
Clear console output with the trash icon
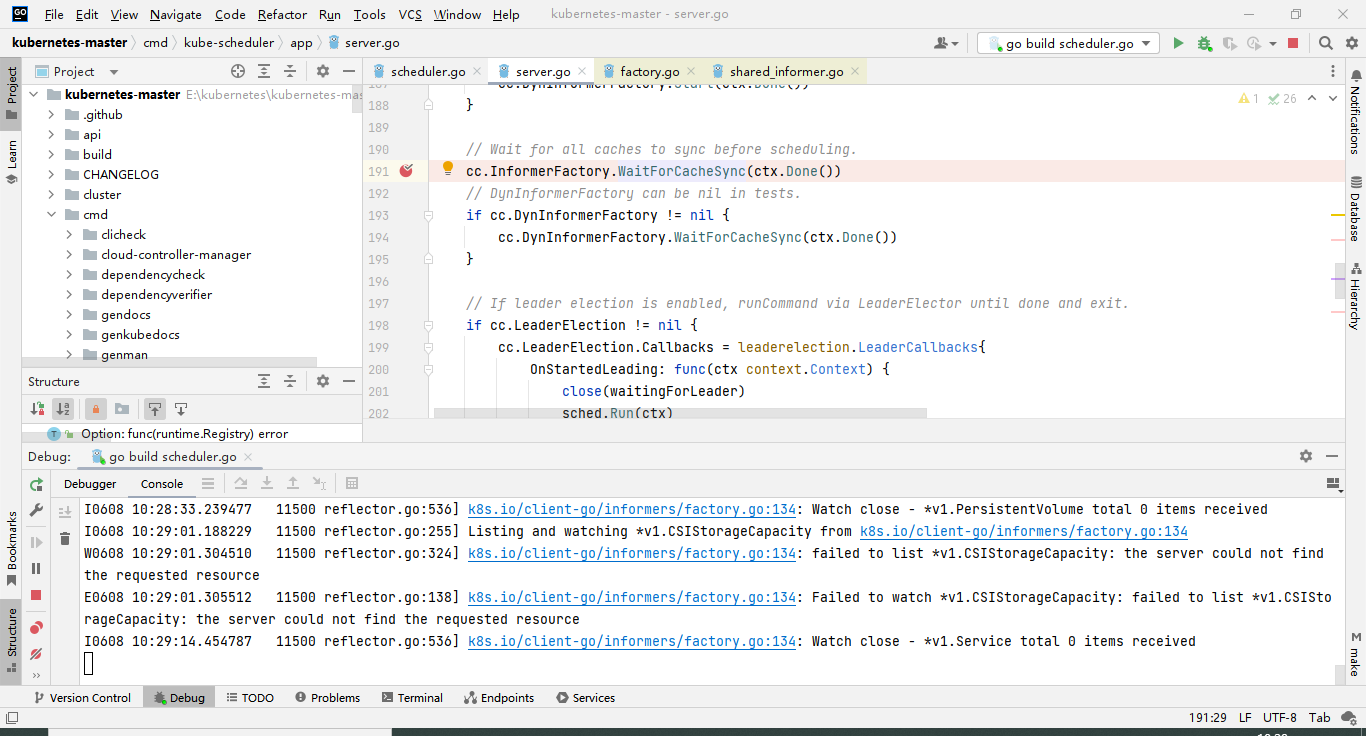(x=65, y=538)
